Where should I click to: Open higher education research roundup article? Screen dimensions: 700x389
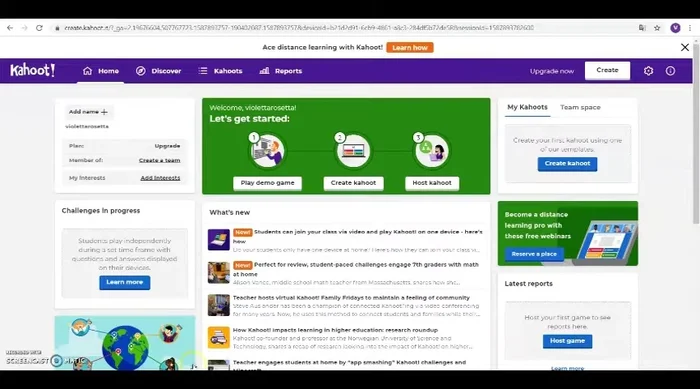click(x=335, y=330)
